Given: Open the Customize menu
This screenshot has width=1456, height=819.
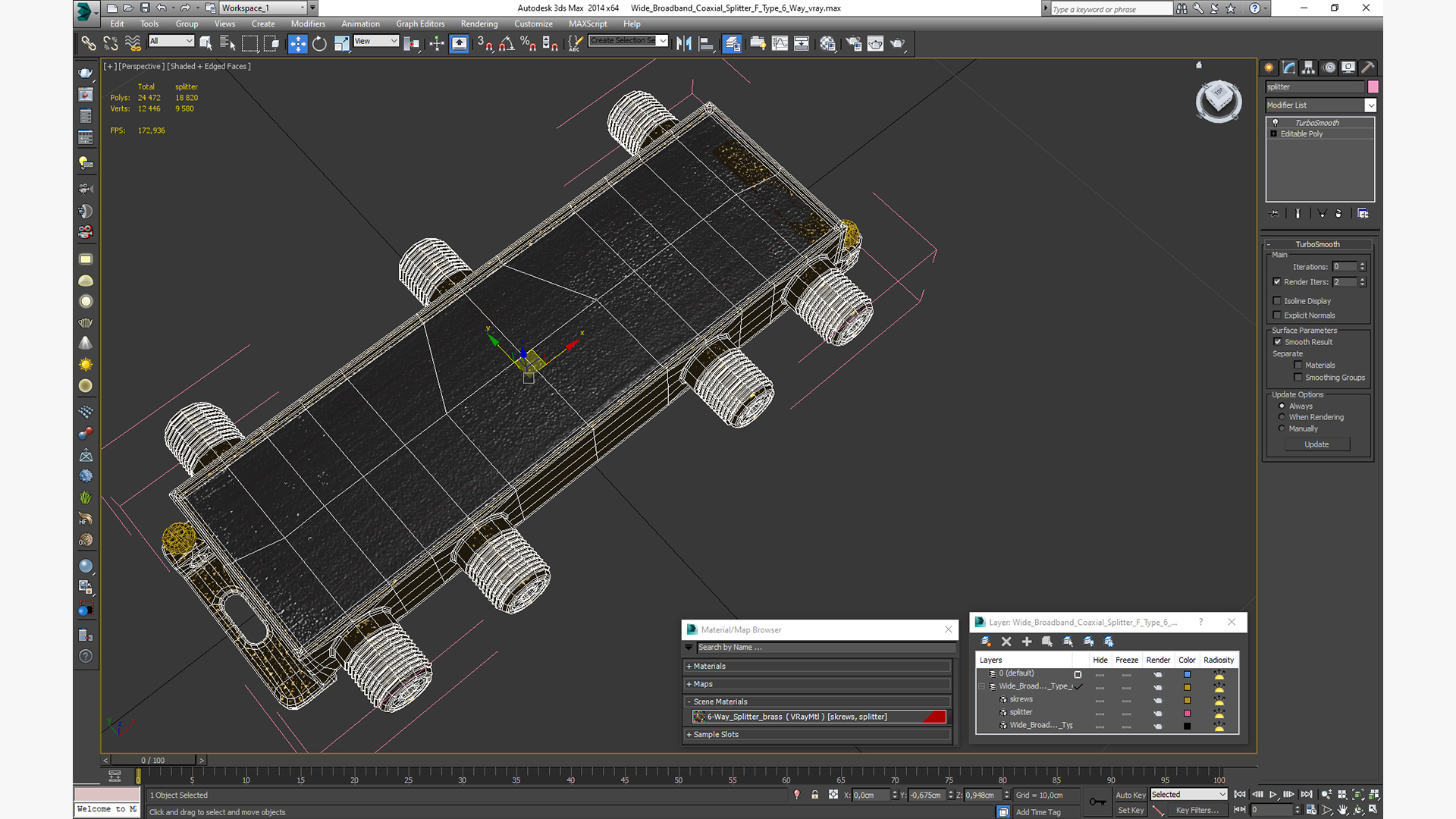Looking at the screenshot, I should [x=533, y=24].
